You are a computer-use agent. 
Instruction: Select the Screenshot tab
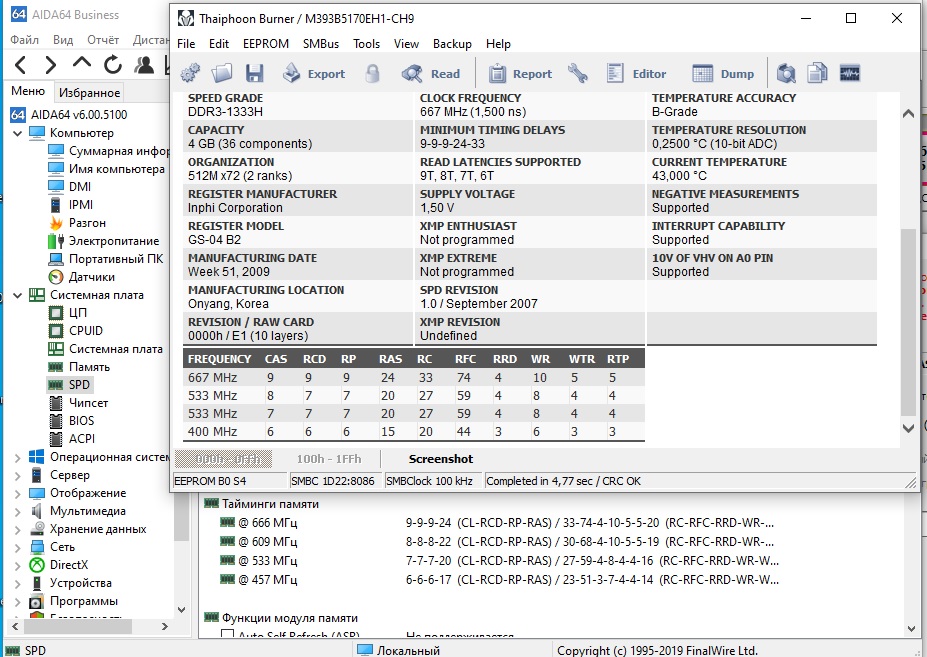440,459
